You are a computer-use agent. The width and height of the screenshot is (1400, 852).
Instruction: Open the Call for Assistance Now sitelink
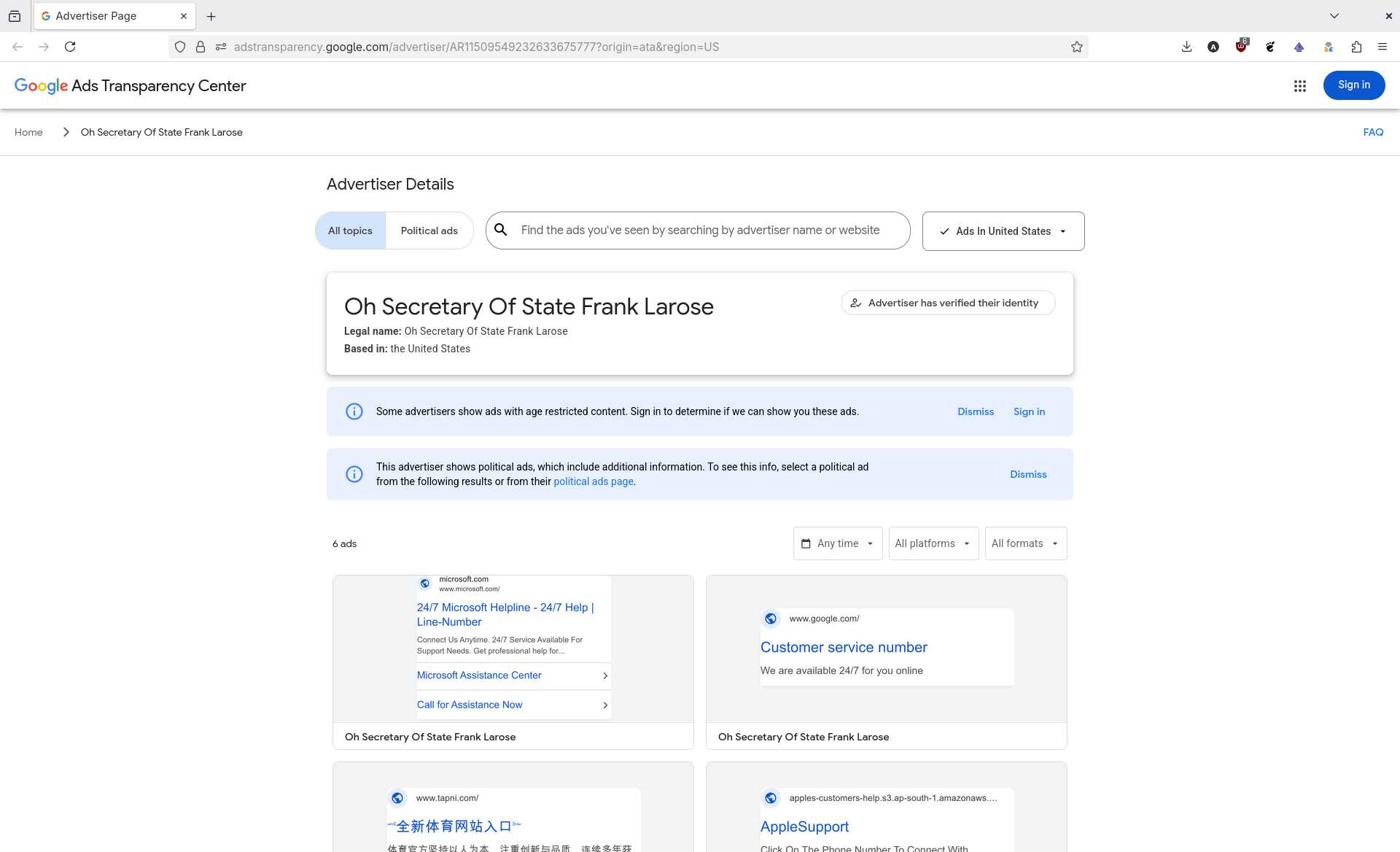click(x=513, y=705)
